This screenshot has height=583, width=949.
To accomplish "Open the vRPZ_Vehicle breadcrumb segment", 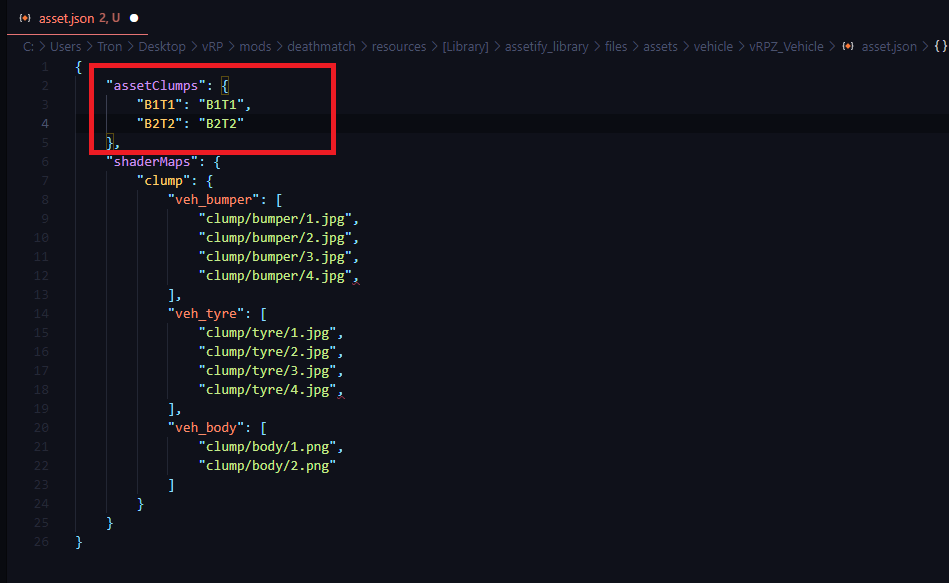I will pyautogui.click(x=786, y=47).
